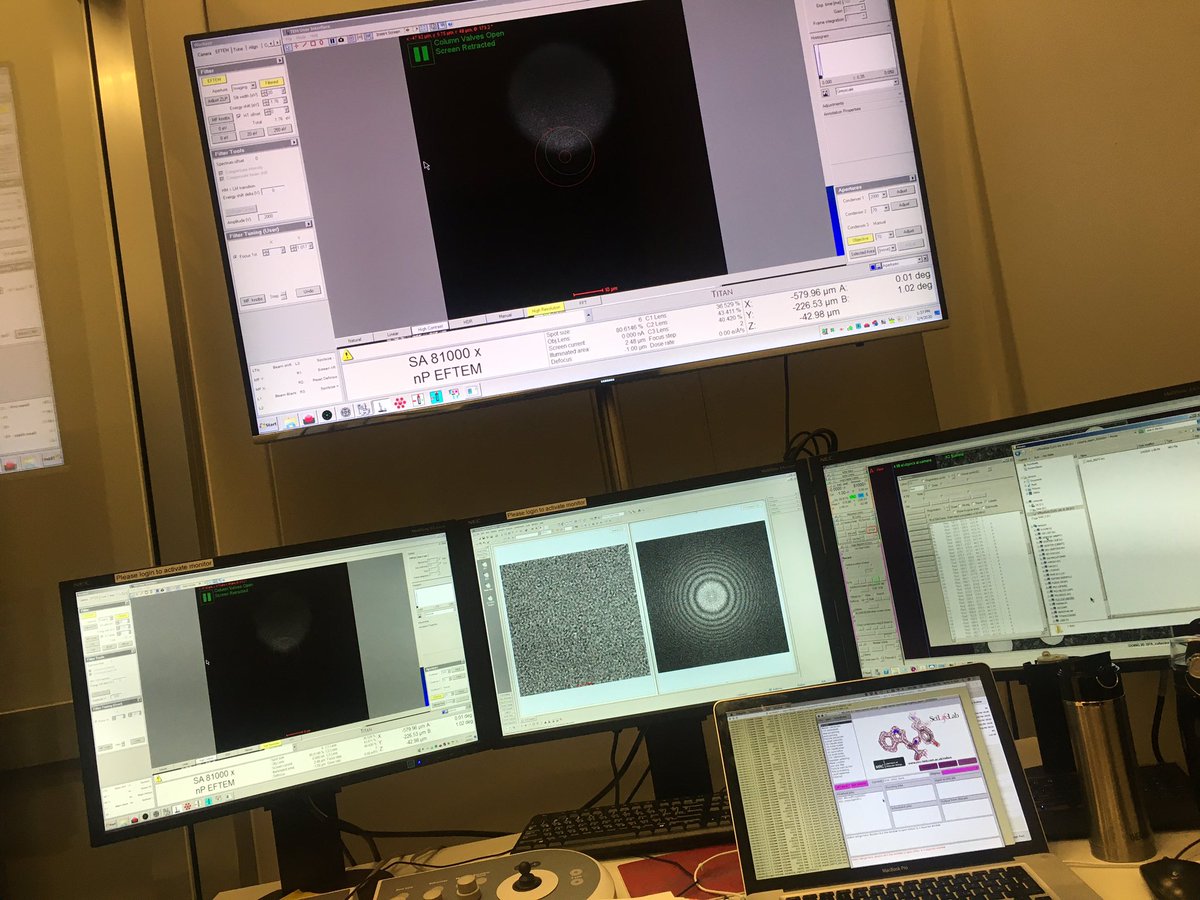This screenshot has height=900, width=1200.
Task: Click the gray gear-wheel taskbar icon
Action: (x=346, y=412)
